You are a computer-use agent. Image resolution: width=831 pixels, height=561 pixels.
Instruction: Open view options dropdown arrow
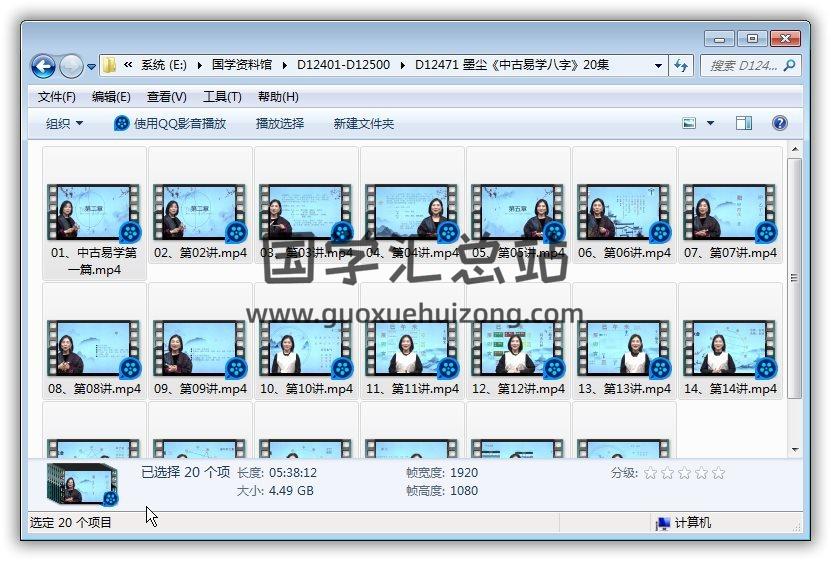(x=710, y=123)
